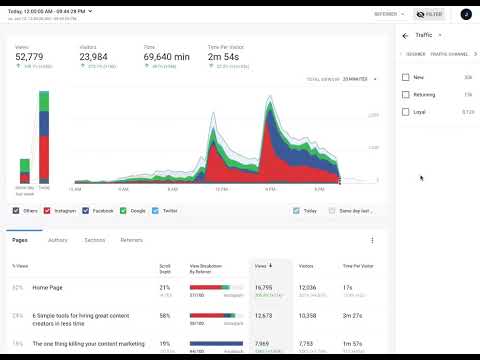Click the 3m 27s time cell

352,315
